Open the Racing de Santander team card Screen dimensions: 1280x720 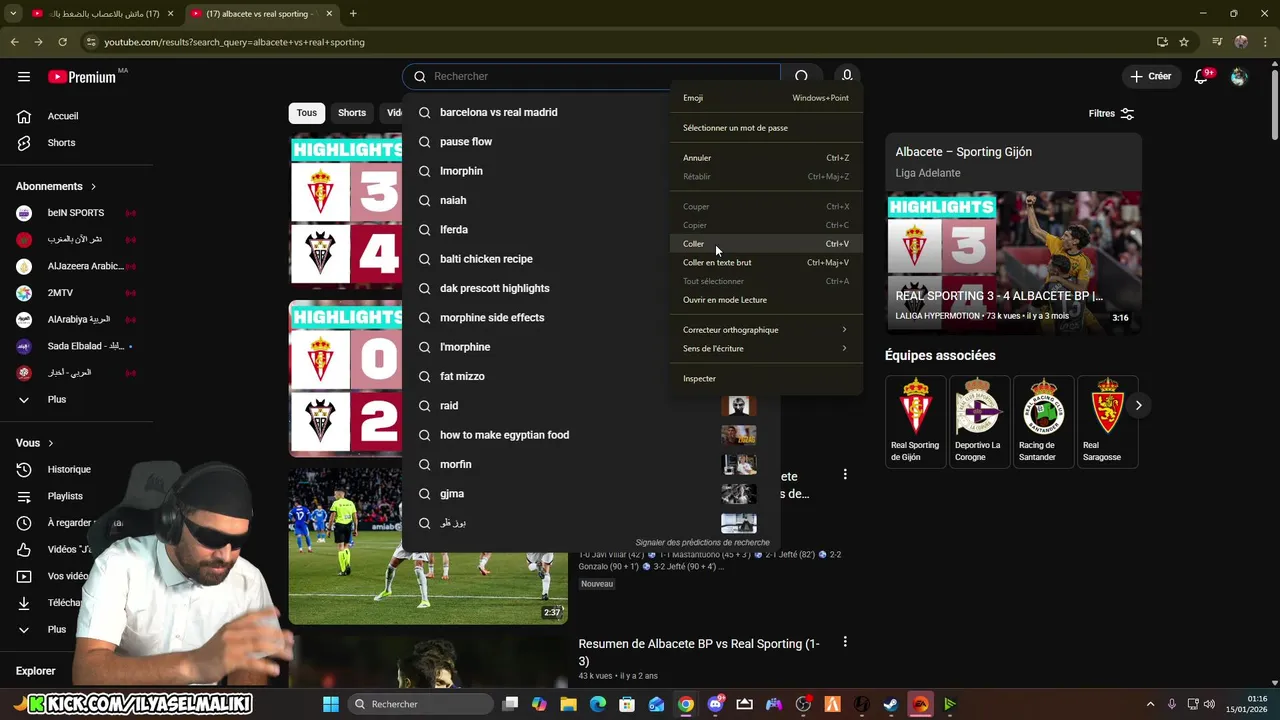1042,421
